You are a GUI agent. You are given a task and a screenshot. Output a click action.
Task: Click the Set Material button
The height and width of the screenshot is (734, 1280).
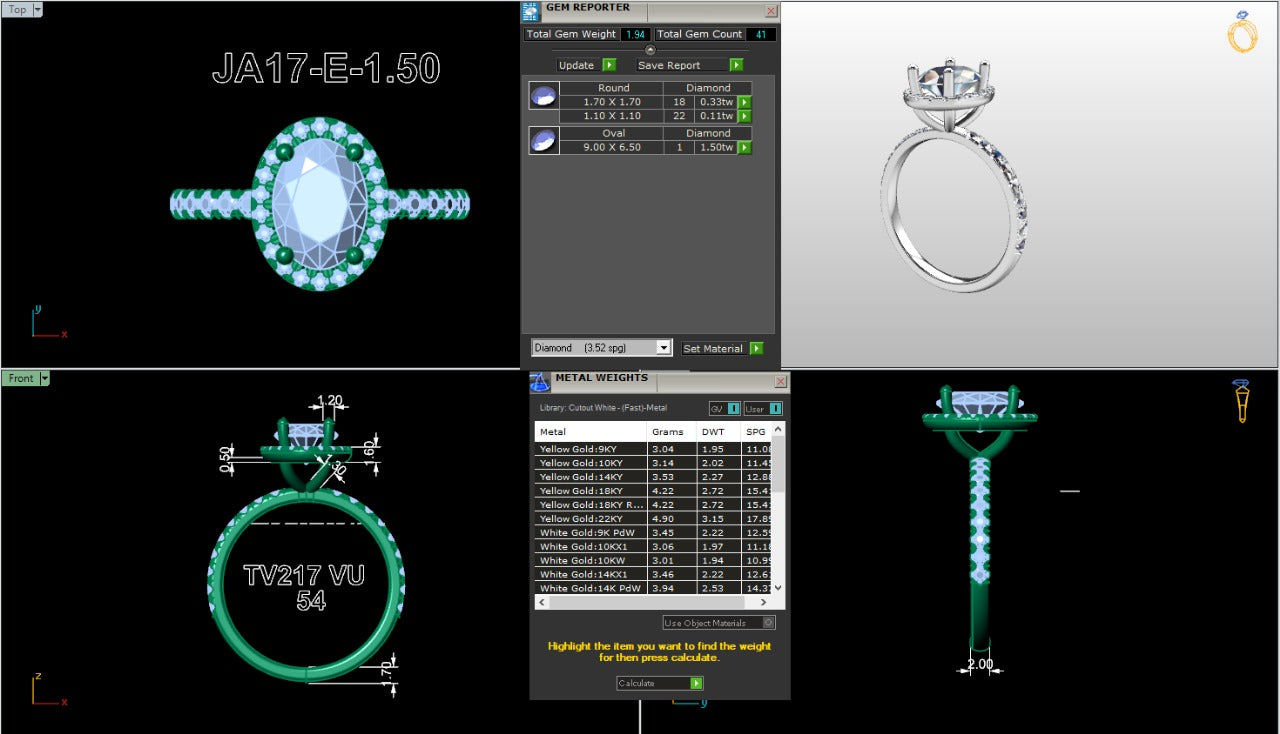[x=722, y=348]
